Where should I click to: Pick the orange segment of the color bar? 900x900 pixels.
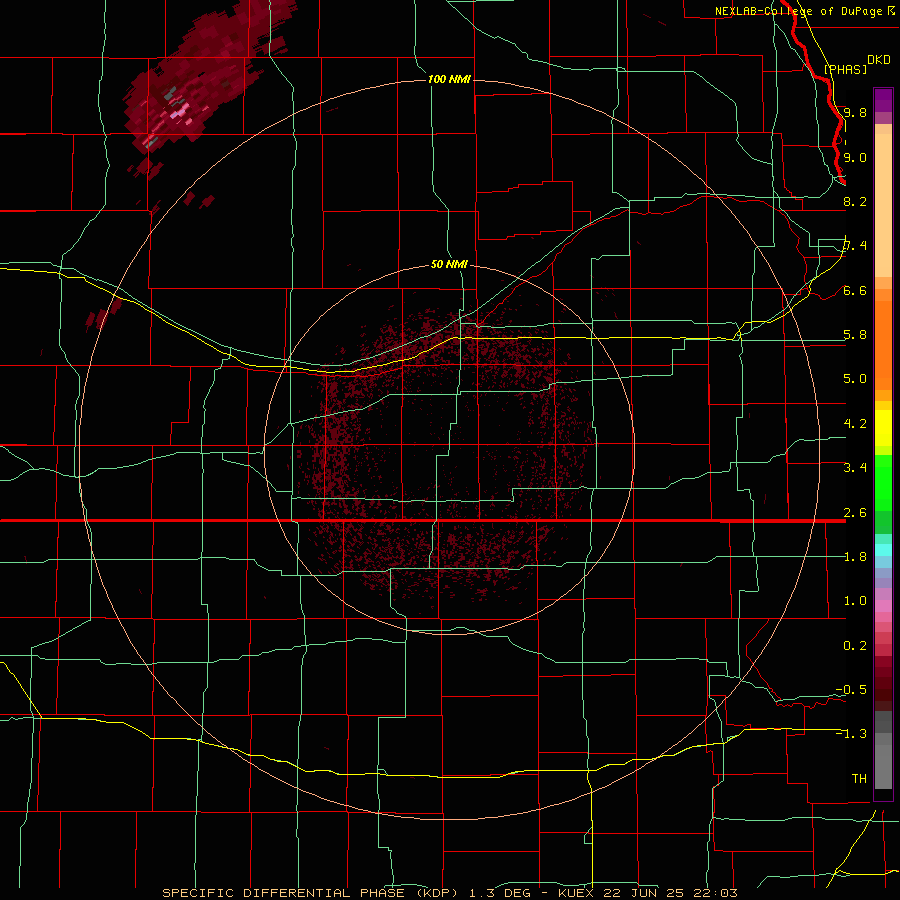click(x=883, y=345)
